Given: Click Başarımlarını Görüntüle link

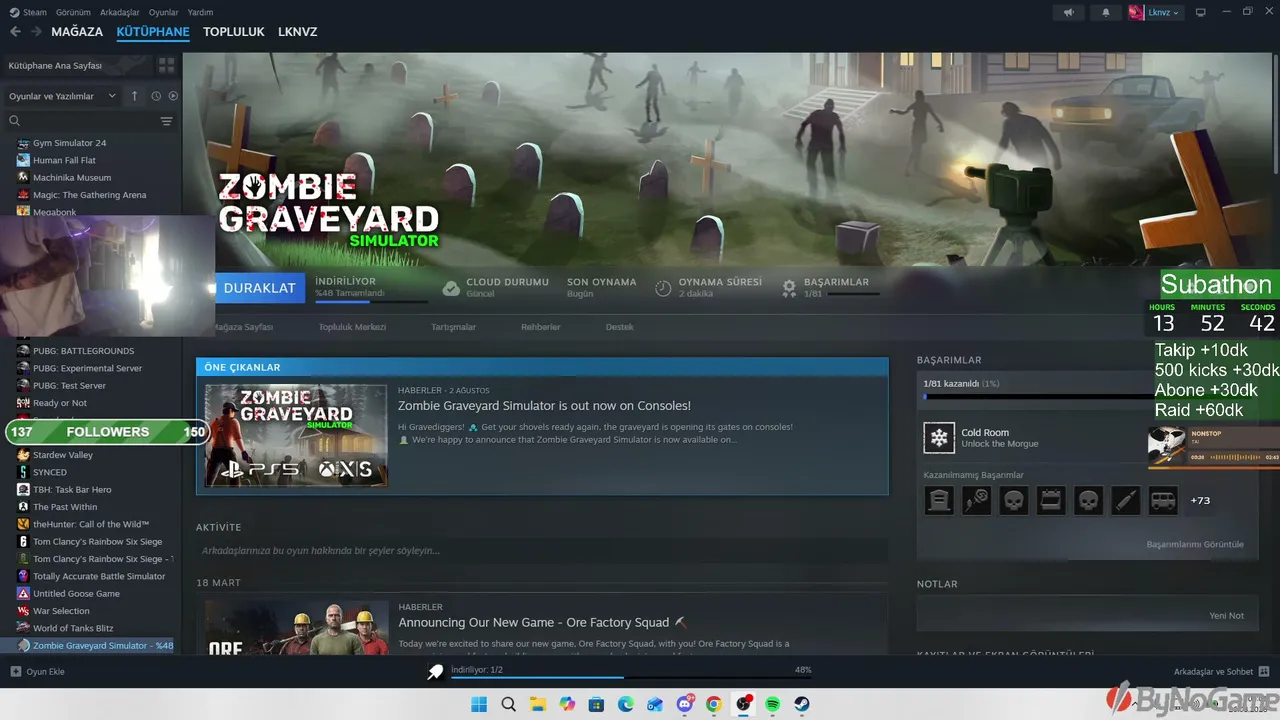Looking at the screenshot, I should pos(1195,545).
